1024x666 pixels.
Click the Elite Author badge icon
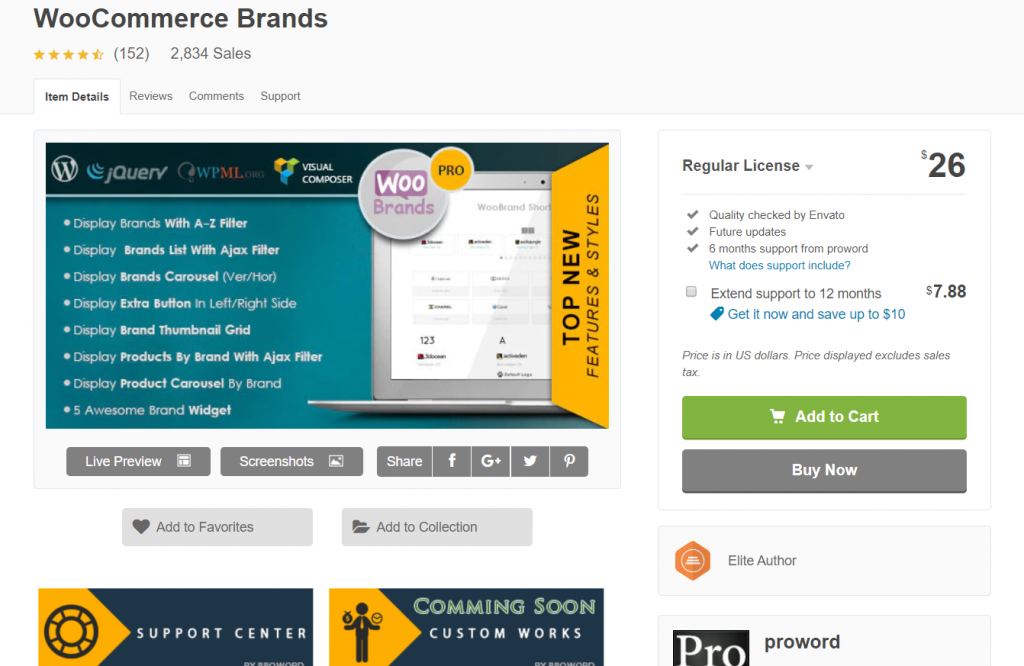692,561
